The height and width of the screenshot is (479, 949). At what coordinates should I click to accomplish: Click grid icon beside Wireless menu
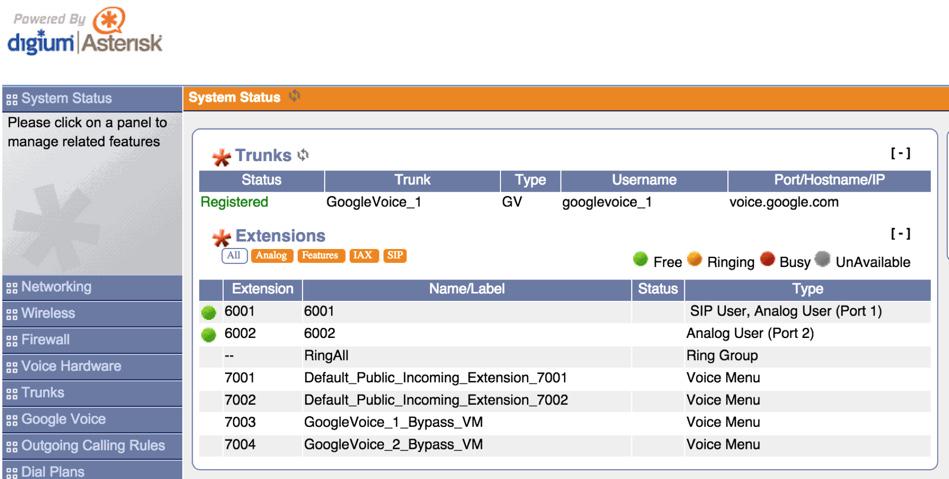click(x=11, y=315)
